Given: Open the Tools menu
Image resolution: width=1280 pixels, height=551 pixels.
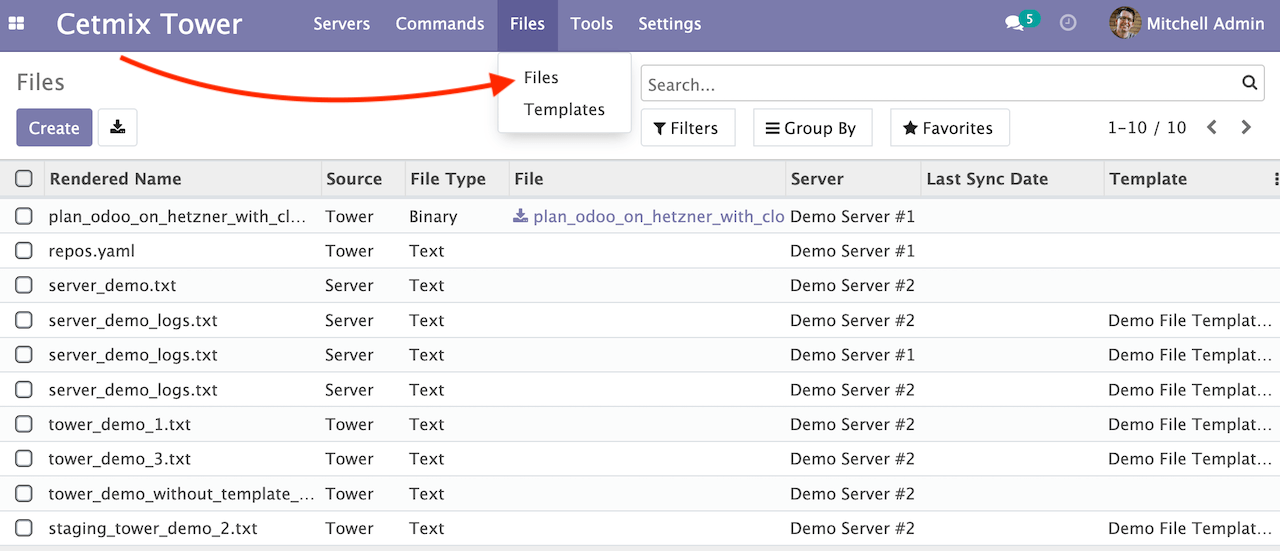Looking at the screenshot, I should click(x=592, y=24).
